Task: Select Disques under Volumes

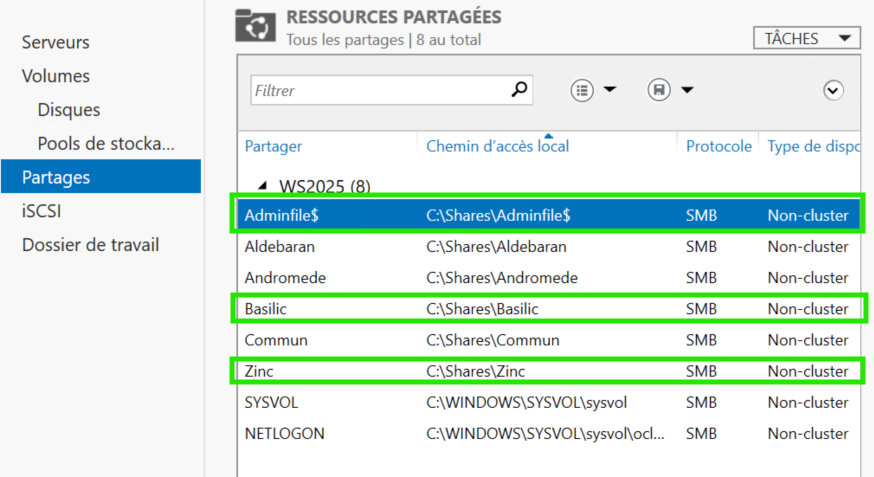Action: 69,110
